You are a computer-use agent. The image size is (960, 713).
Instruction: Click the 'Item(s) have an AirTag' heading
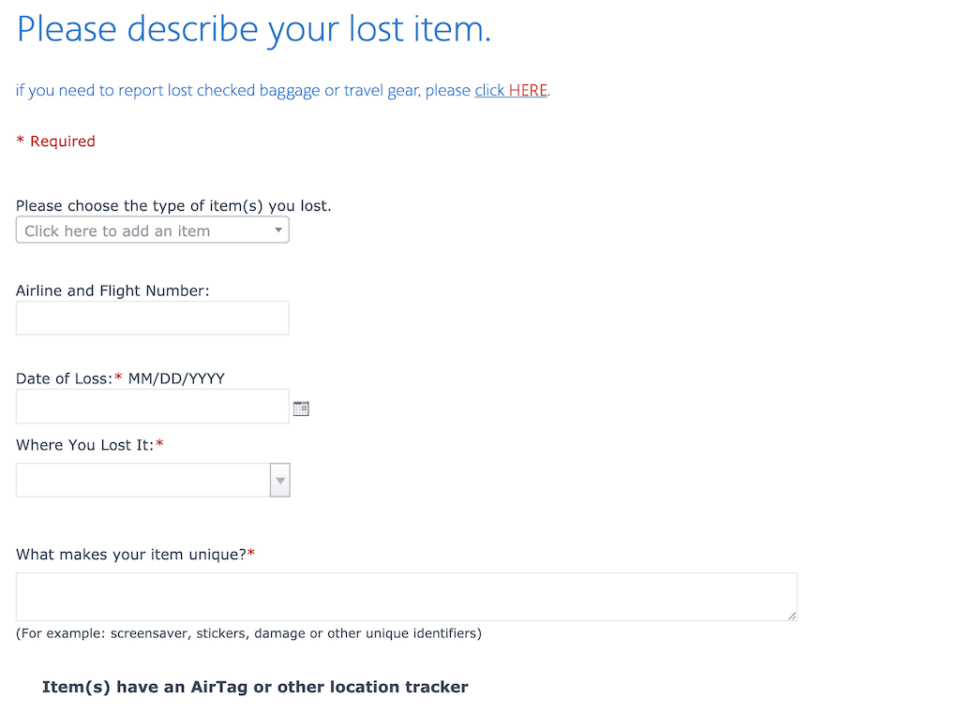[x=254, y=687]
